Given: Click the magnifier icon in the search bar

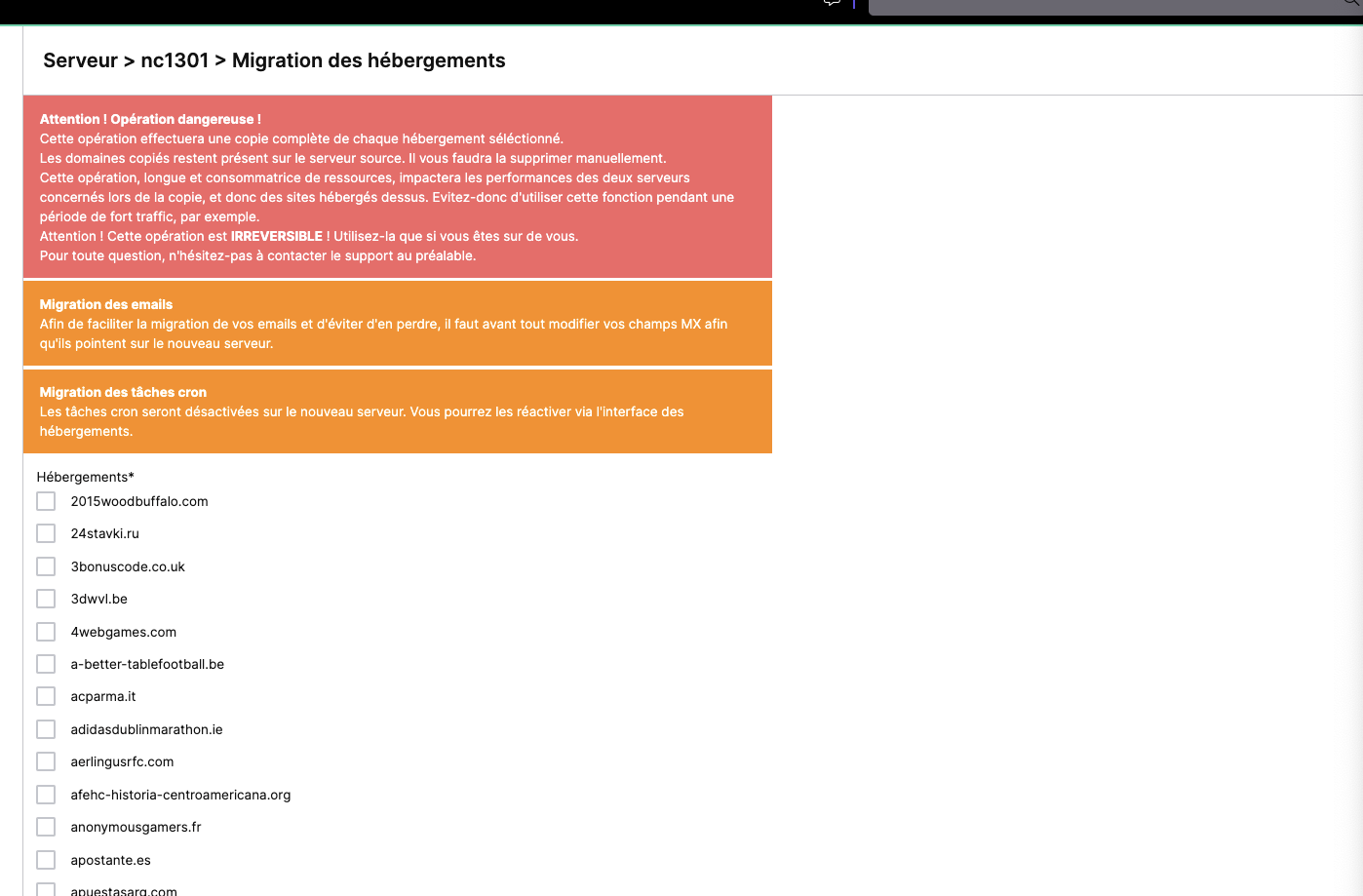Looking at the screenshot, I should pos(1351,3).
